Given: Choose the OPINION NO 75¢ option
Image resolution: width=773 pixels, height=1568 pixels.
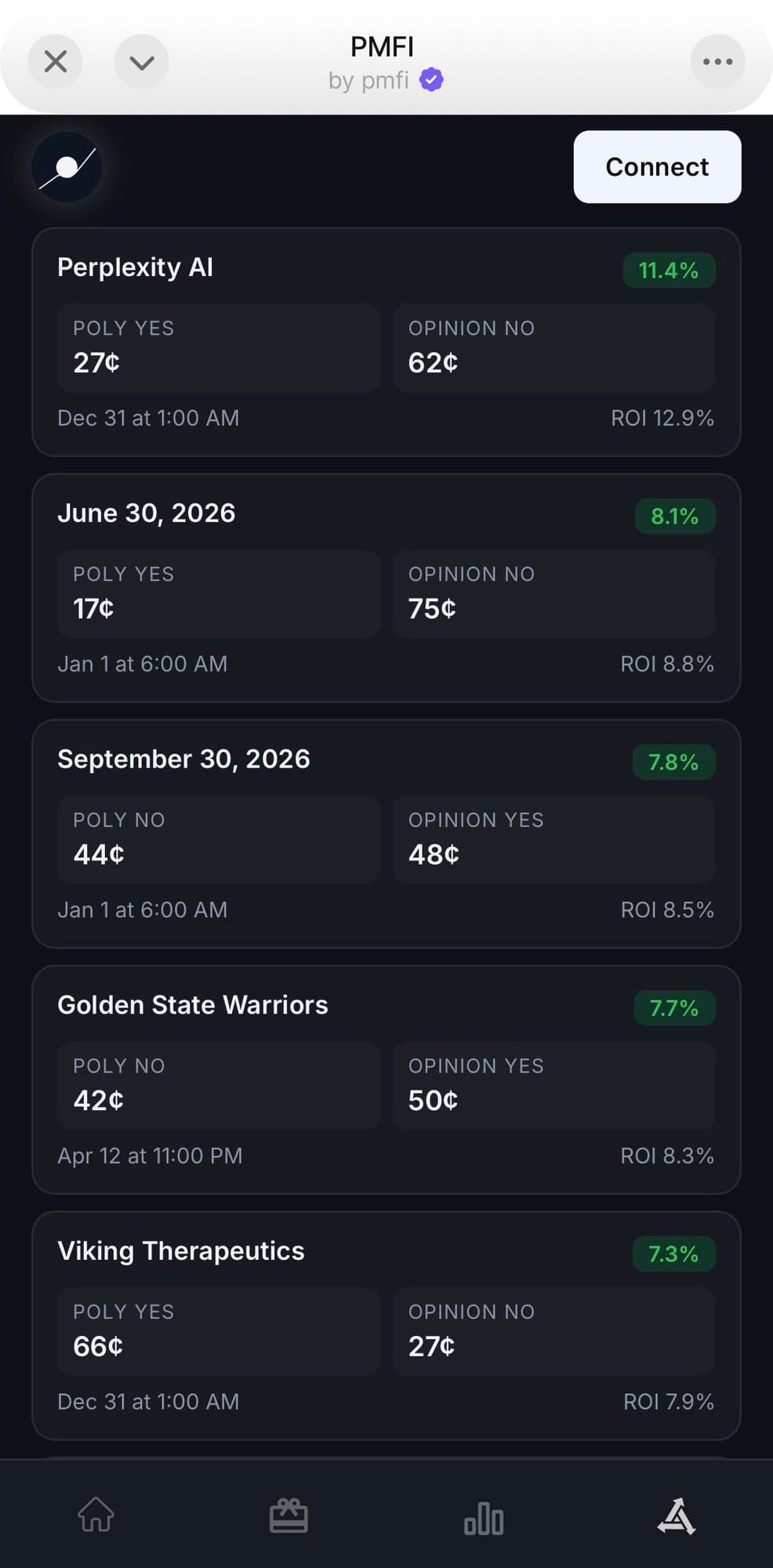Looking at the screenshot, I should [553, 593].
